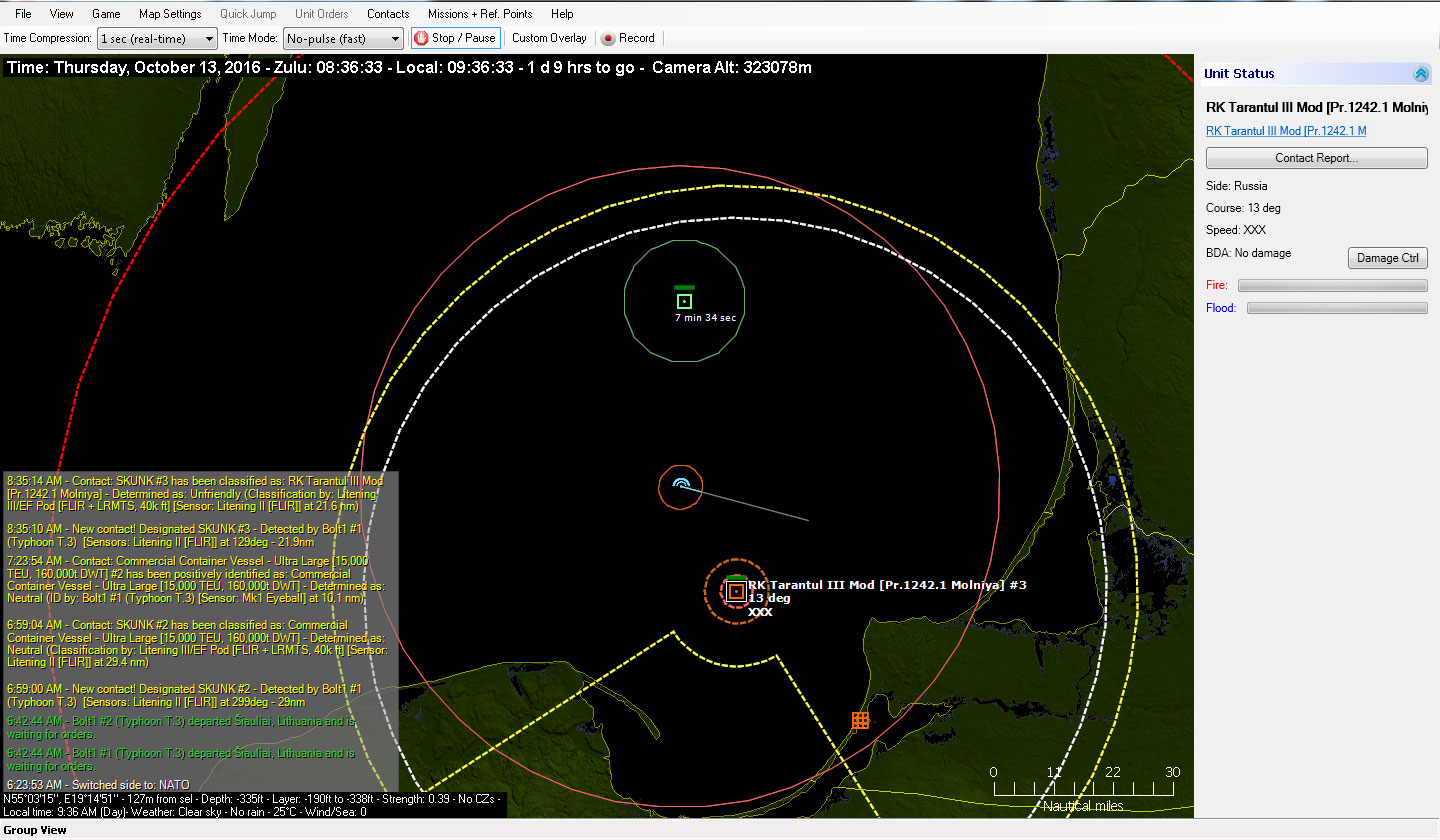
Task: Click the 'Side: Russia' status line
Action: 1236,186
